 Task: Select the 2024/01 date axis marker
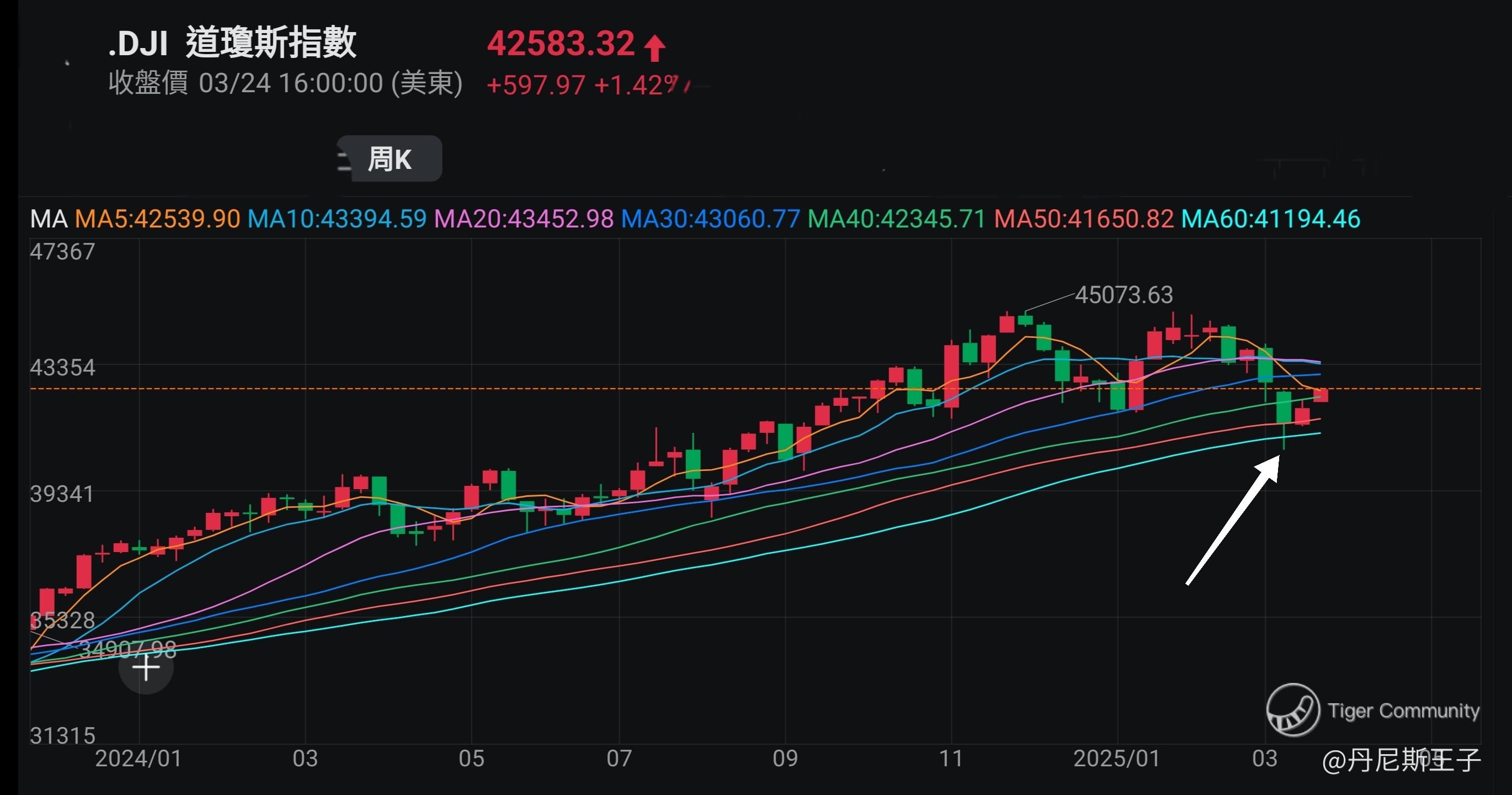click(x=139, y=759)
